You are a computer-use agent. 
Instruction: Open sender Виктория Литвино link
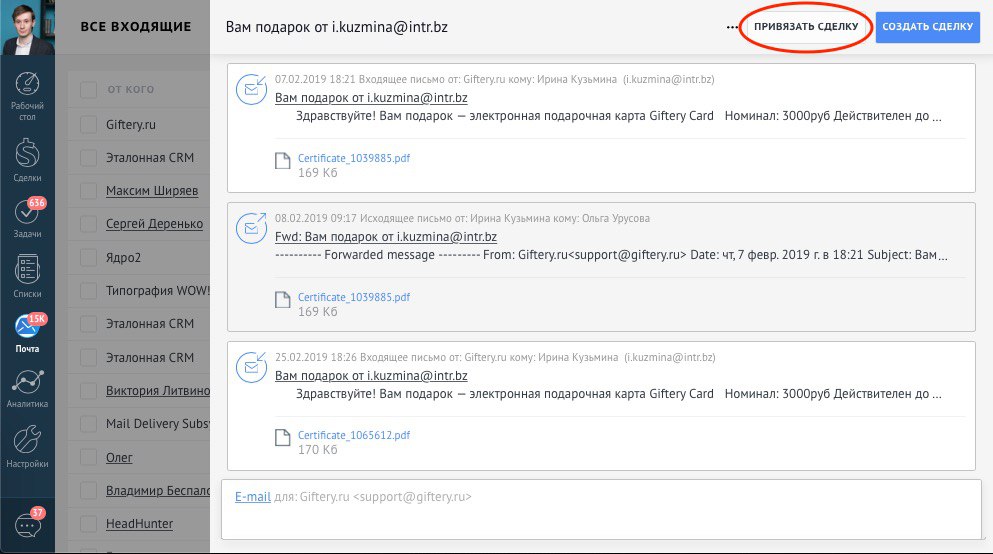point(158,391)
